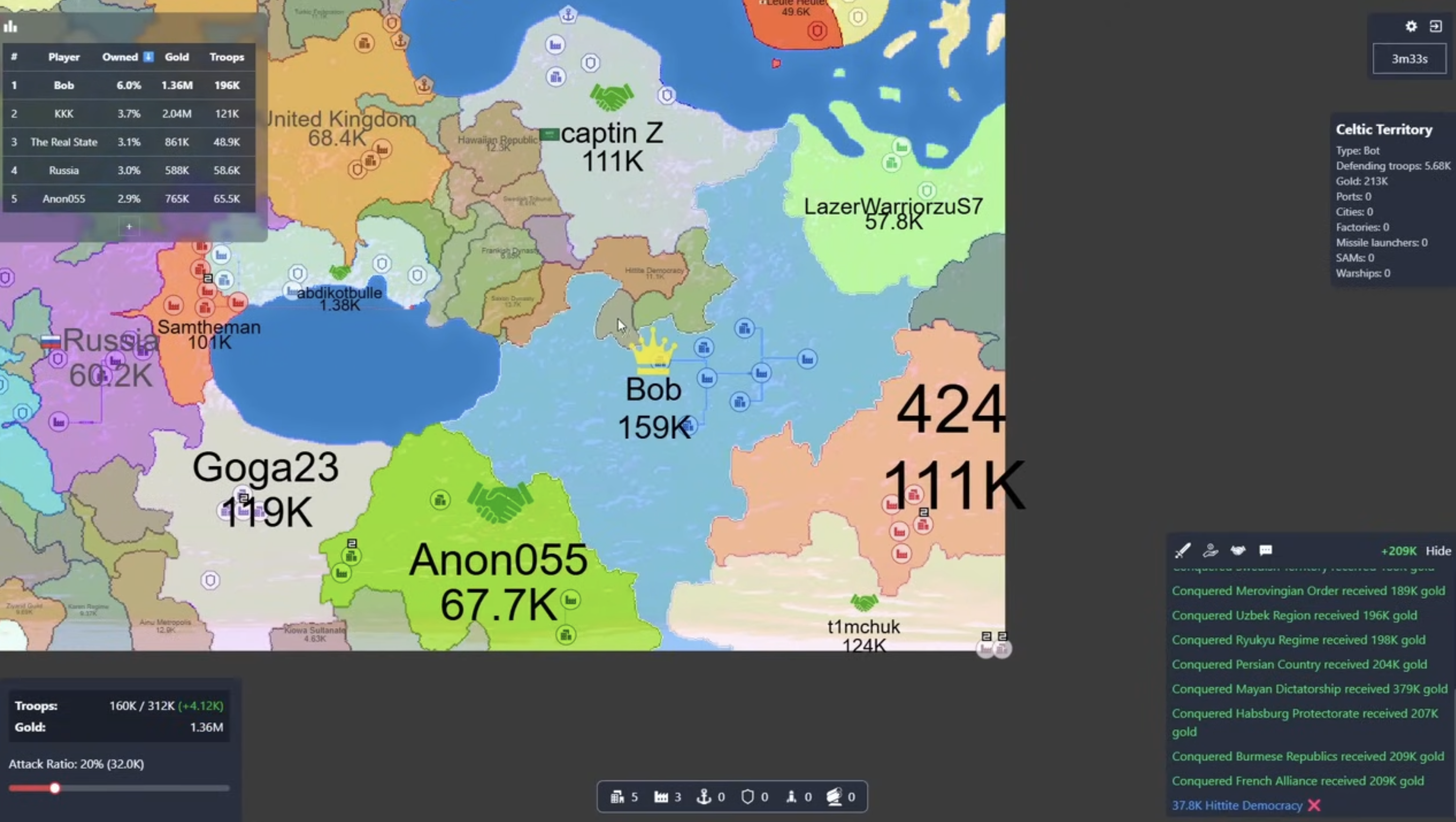Image resolution: width=1456 pixels, height=822 pixels.
Task: Open the settings gear menu
Action: point(1411,27)
